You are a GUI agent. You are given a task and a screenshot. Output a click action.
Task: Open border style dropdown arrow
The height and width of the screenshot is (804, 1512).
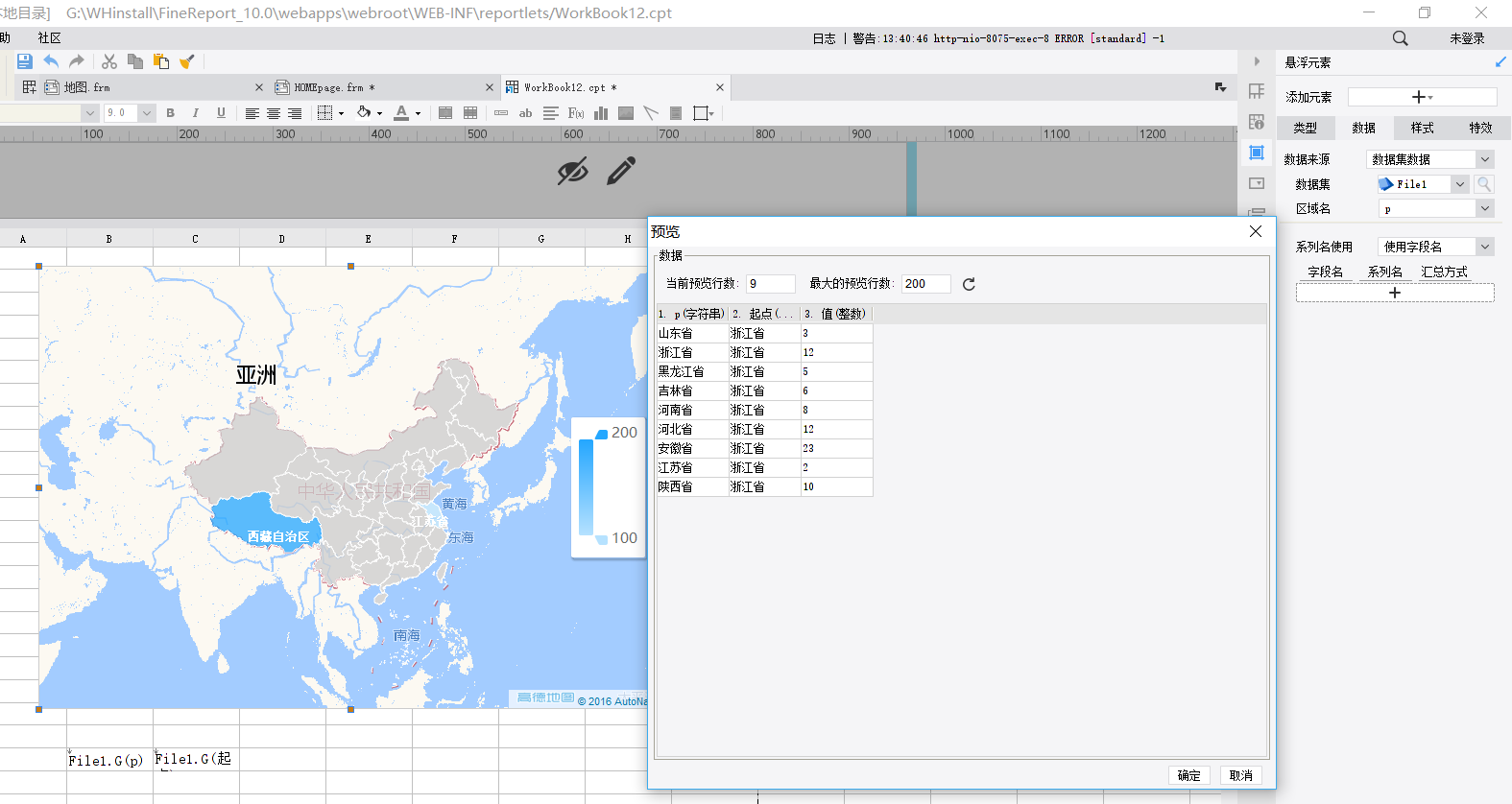341,114
